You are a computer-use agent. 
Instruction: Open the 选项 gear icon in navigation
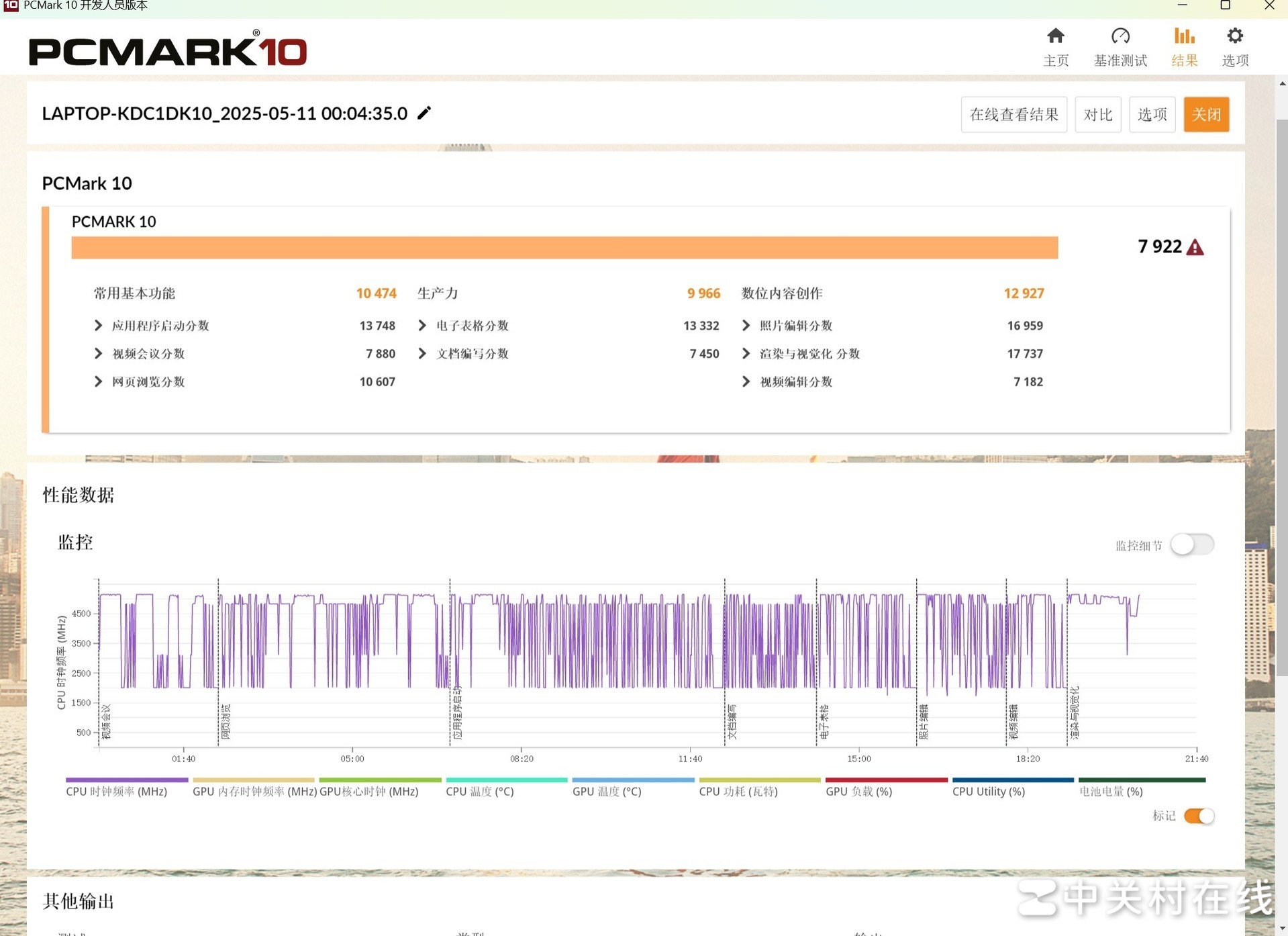point(1235,36)
